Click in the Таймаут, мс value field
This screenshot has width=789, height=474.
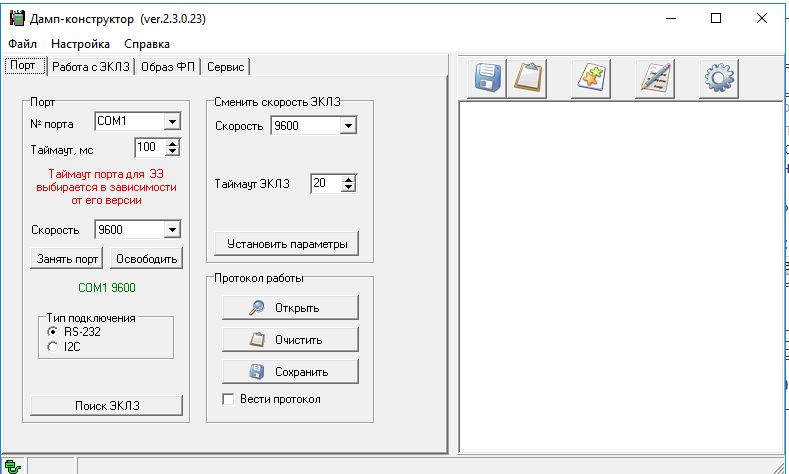[x=148, y=148]
